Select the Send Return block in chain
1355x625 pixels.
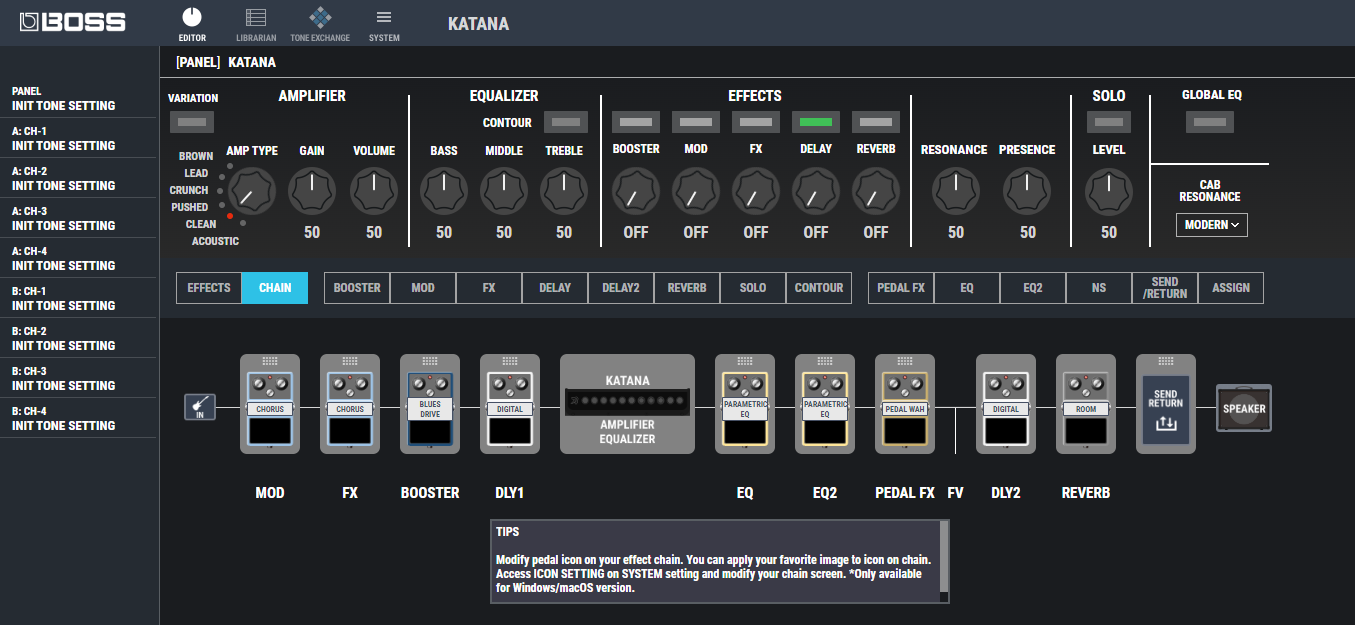click(x=1166, y=404)
